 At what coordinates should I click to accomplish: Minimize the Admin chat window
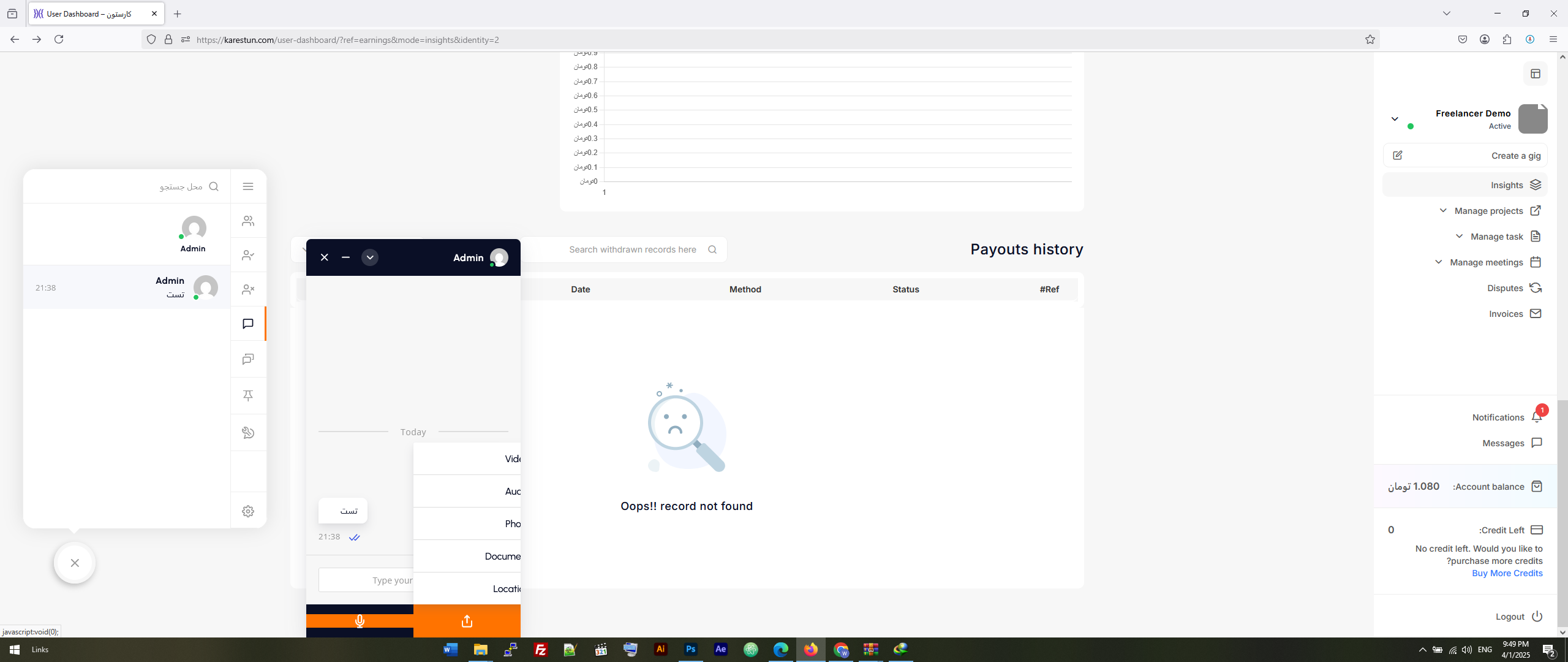coord(345,257)
